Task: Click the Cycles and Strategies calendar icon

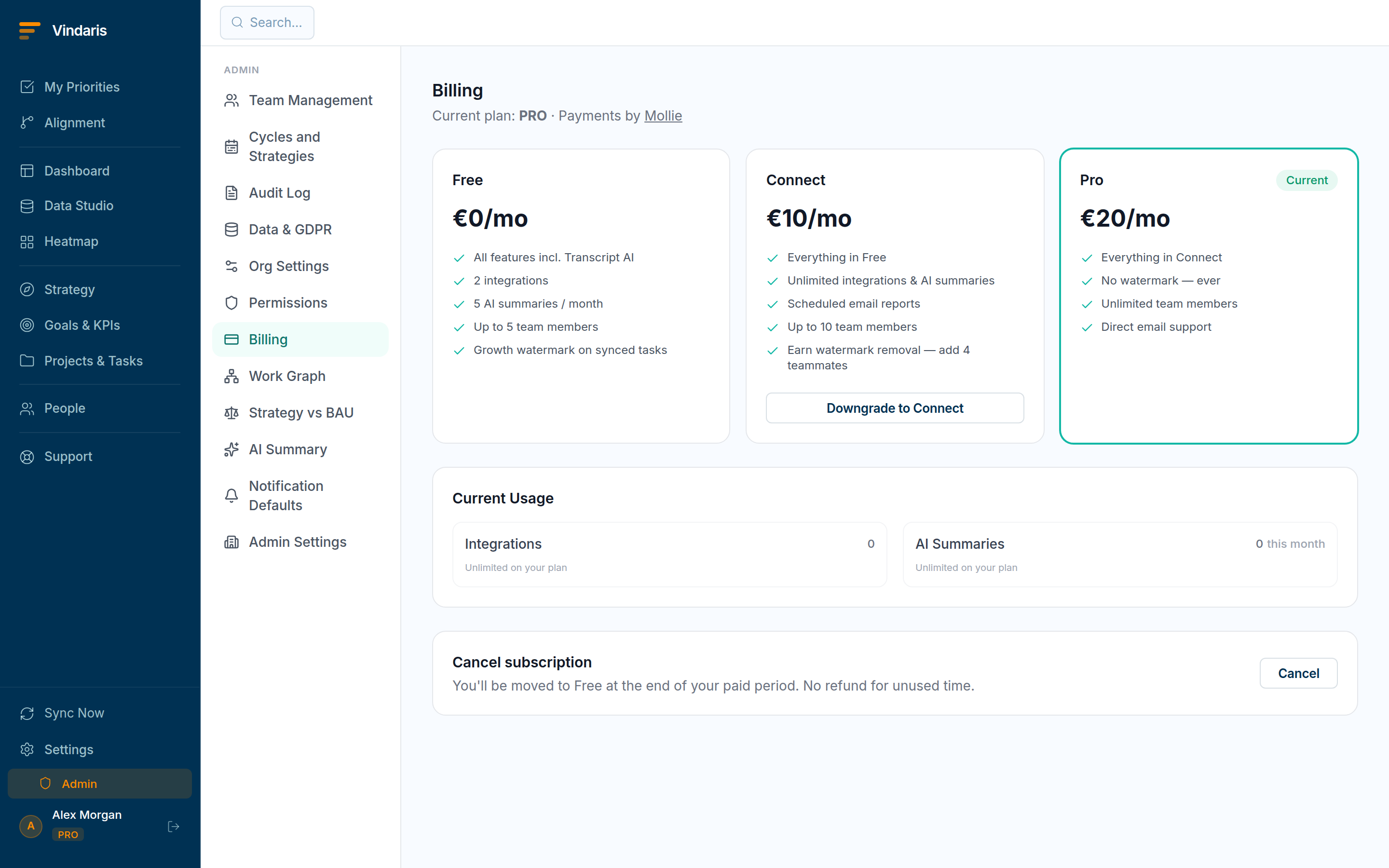Action: (231, 147)
